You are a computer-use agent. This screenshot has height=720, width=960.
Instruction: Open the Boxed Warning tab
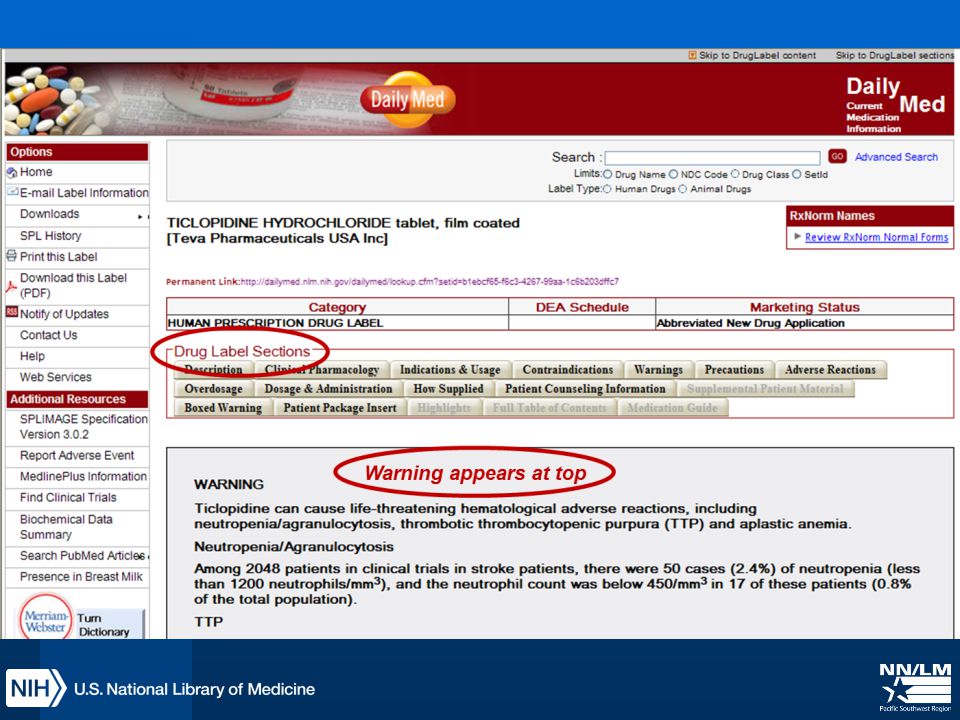223,408
